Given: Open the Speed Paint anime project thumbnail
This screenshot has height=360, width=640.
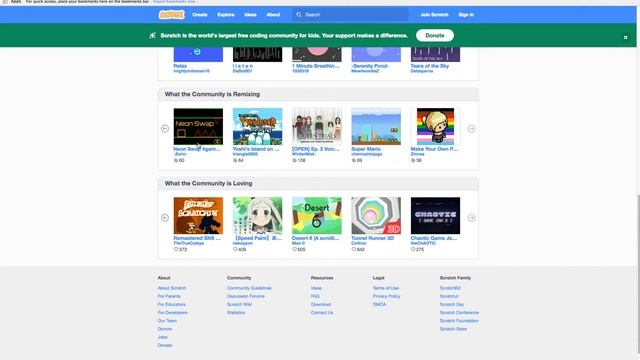Looking at the screenshot, I should click(x=258, y=216).
